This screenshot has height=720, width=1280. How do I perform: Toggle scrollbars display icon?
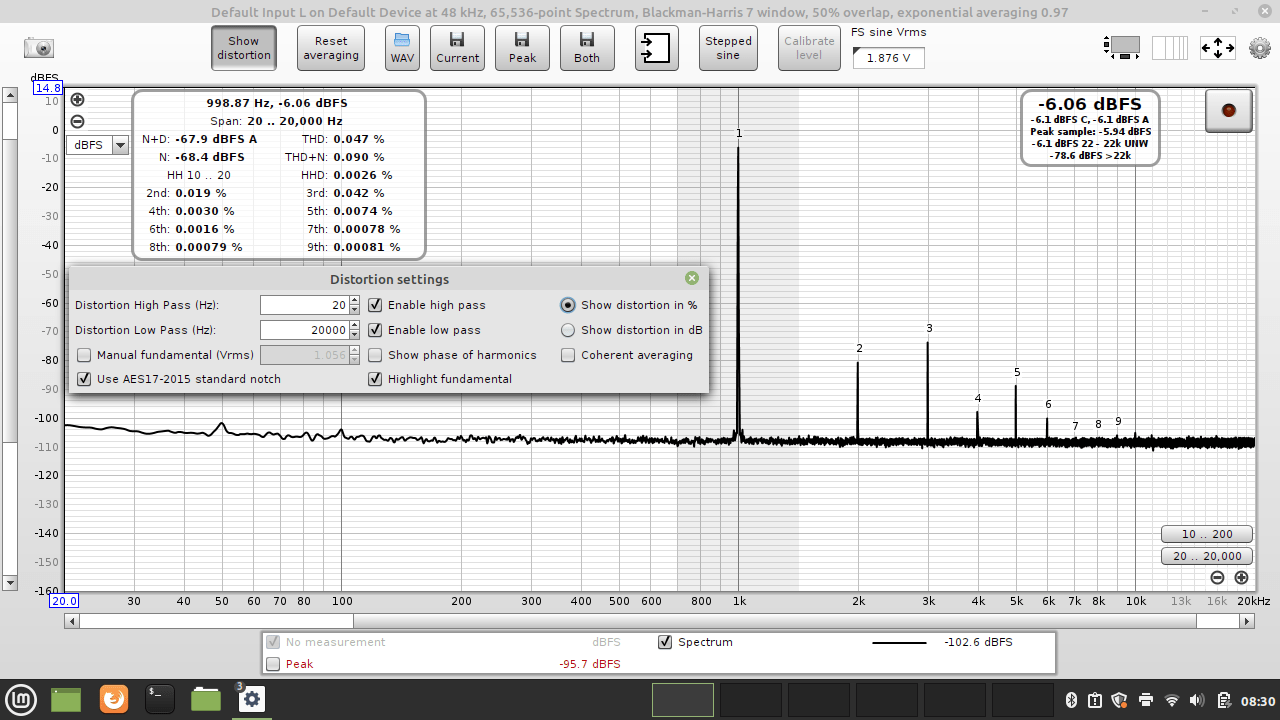[x=1122, y=47]
